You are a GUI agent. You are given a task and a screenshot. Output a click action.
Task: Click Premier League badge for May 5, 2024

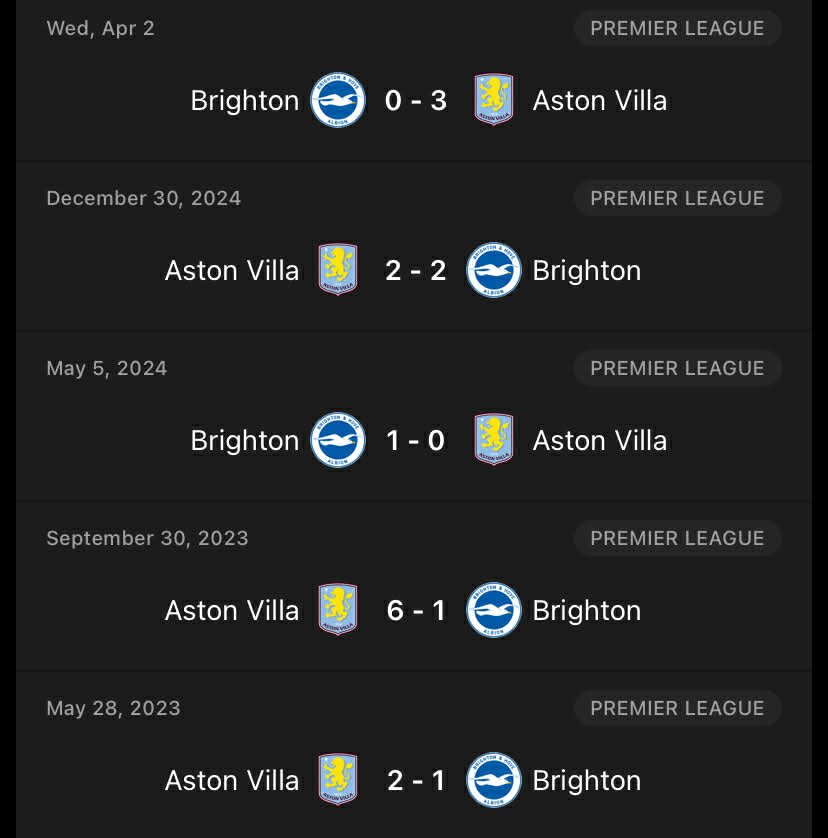pyautogui.click(x=677, y=368)
